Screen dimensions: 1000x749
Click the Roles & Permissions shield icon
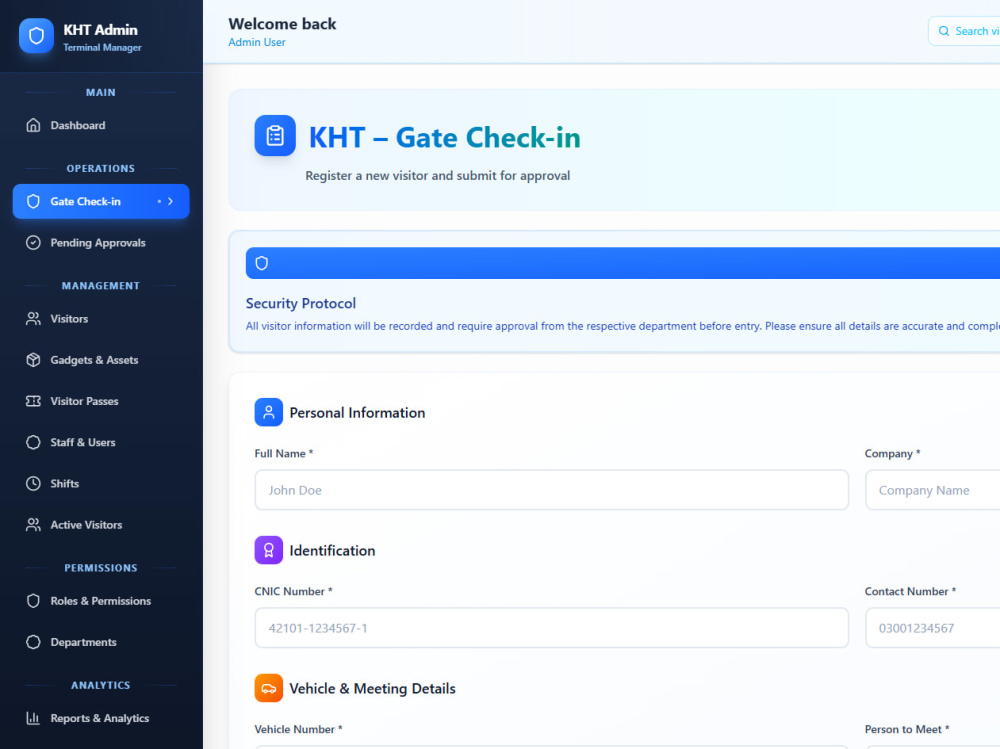click(x=33, y=601)
